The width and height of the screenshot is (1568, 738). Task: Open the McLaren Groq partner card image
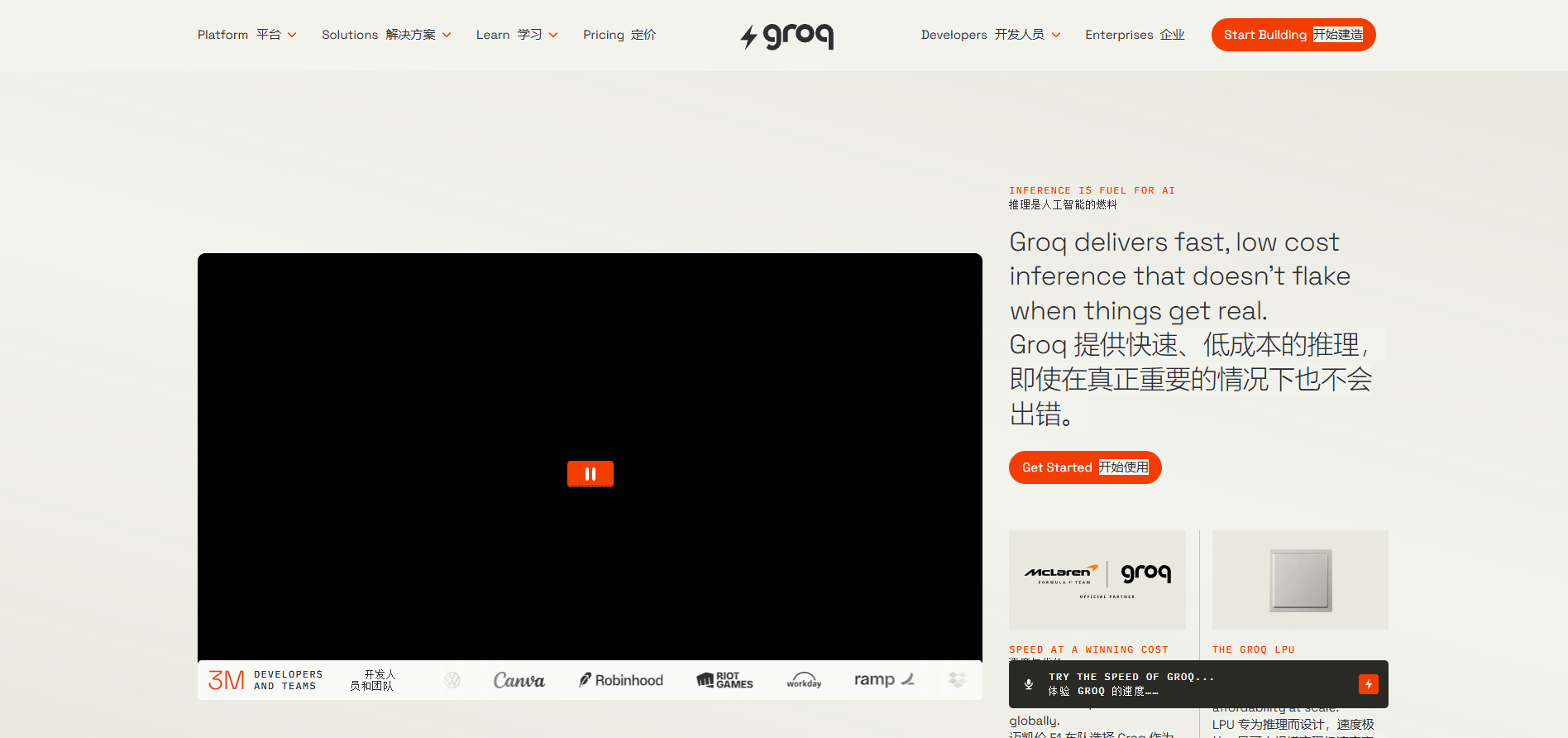pyautogui.click(x=1097, y=580)
